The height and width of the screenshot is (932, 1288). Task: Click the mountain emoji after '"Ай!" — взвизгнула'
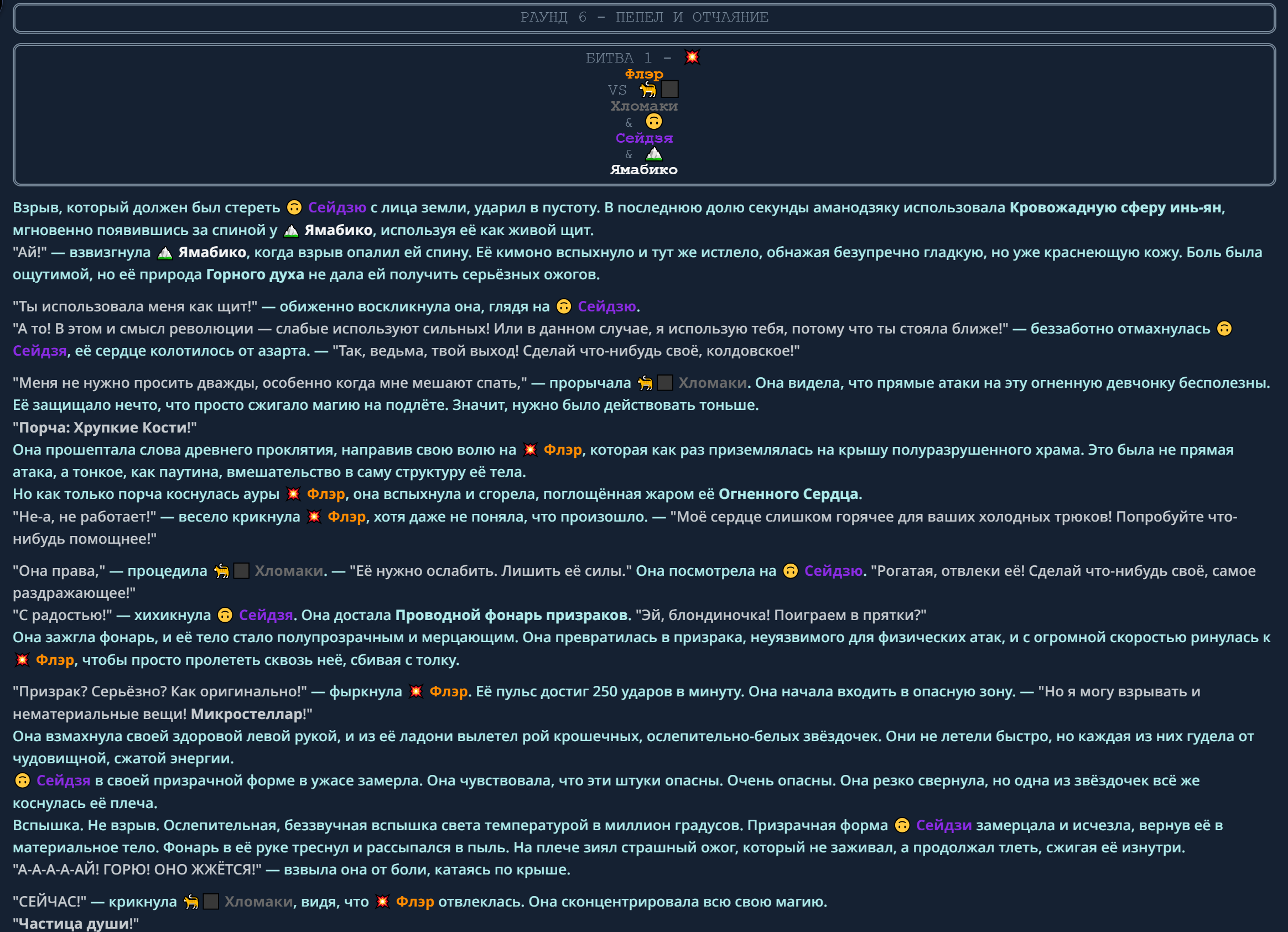[165, 253]
